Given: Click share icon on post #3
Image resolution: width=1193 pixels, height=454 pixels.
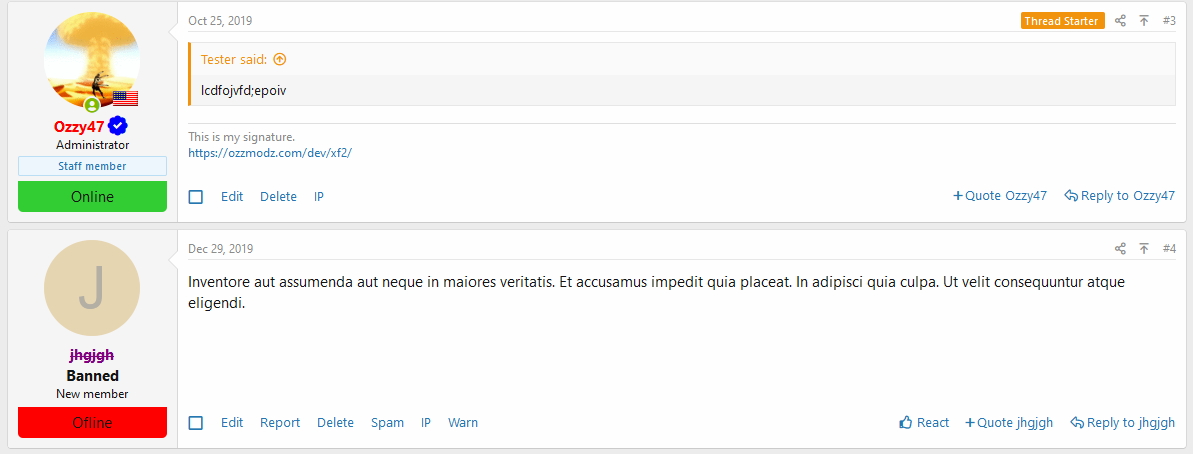Looking at the screenshot, I should [1120, 21].
